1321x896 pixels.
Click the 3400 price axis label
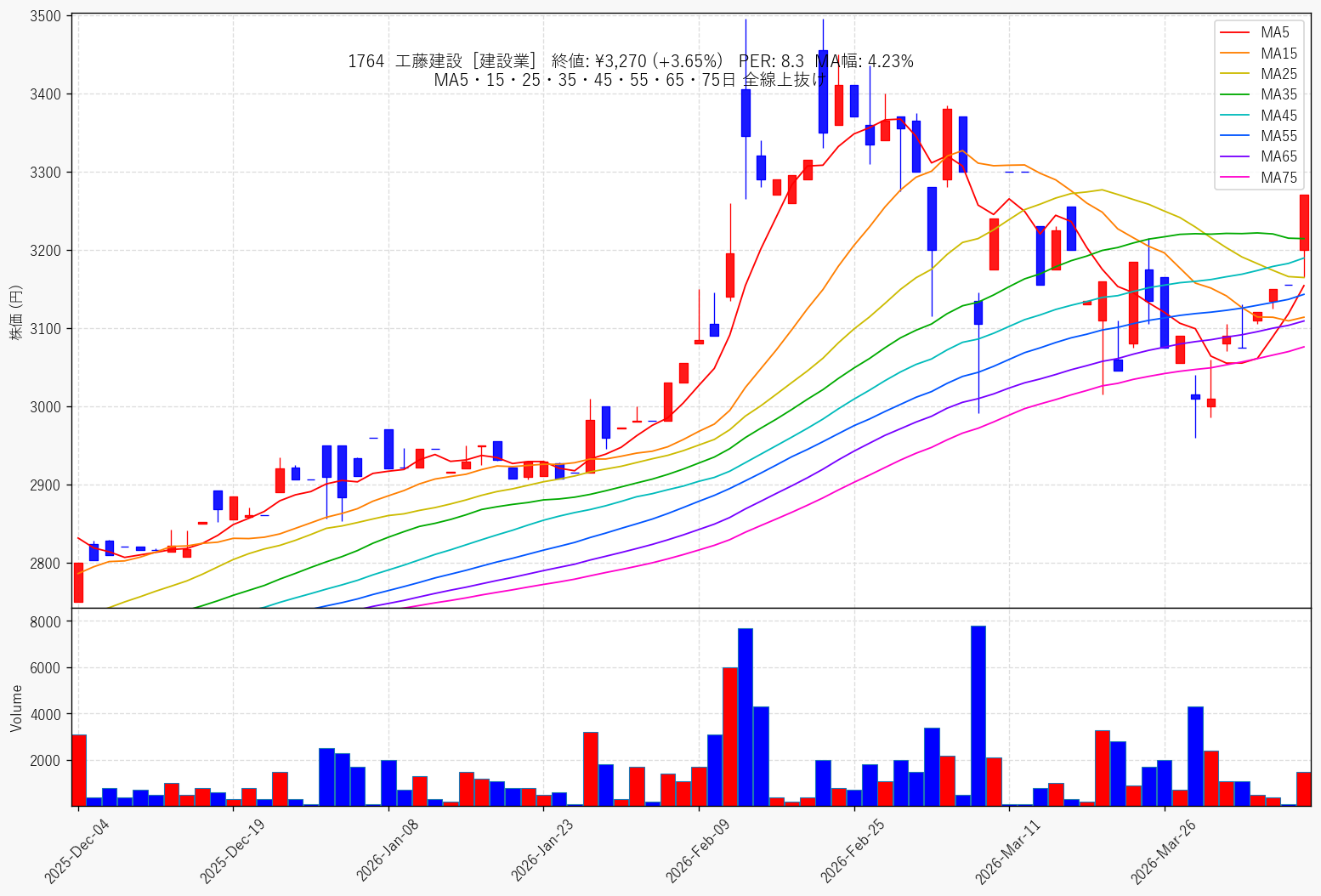[x=45, y=94]
